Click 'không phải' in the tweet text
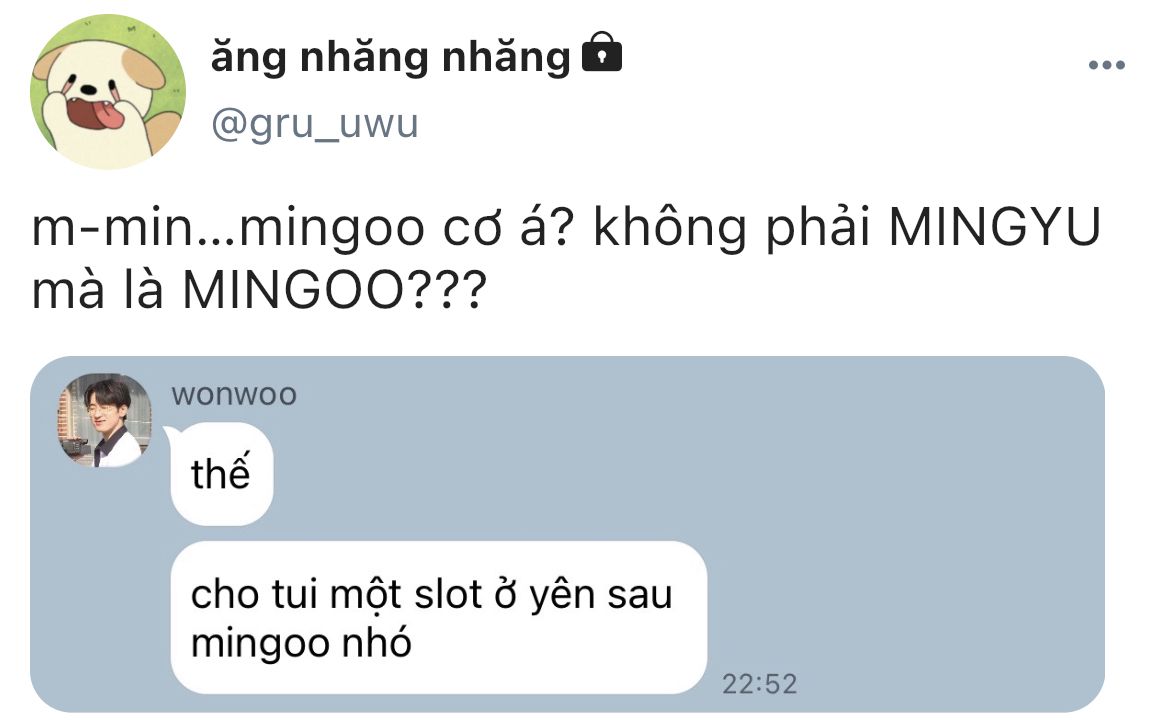 coord(732,228)
